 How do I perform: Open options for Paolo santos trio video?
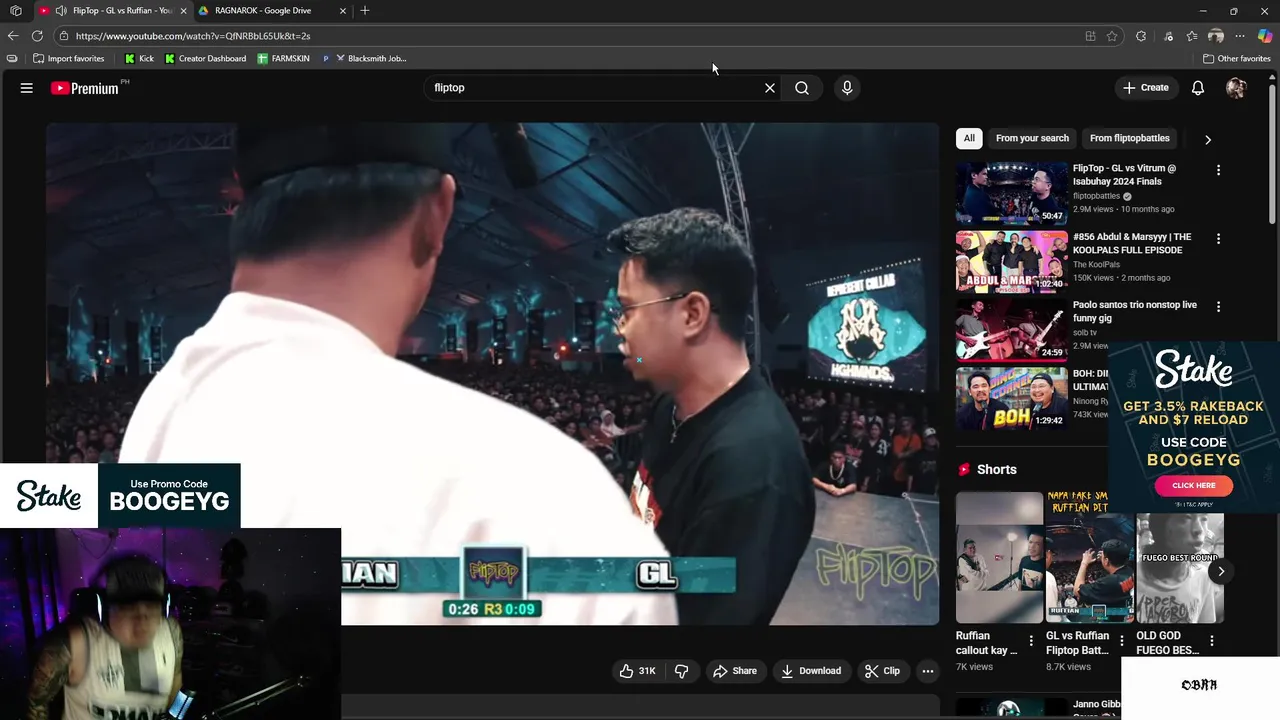point(1218,307)
